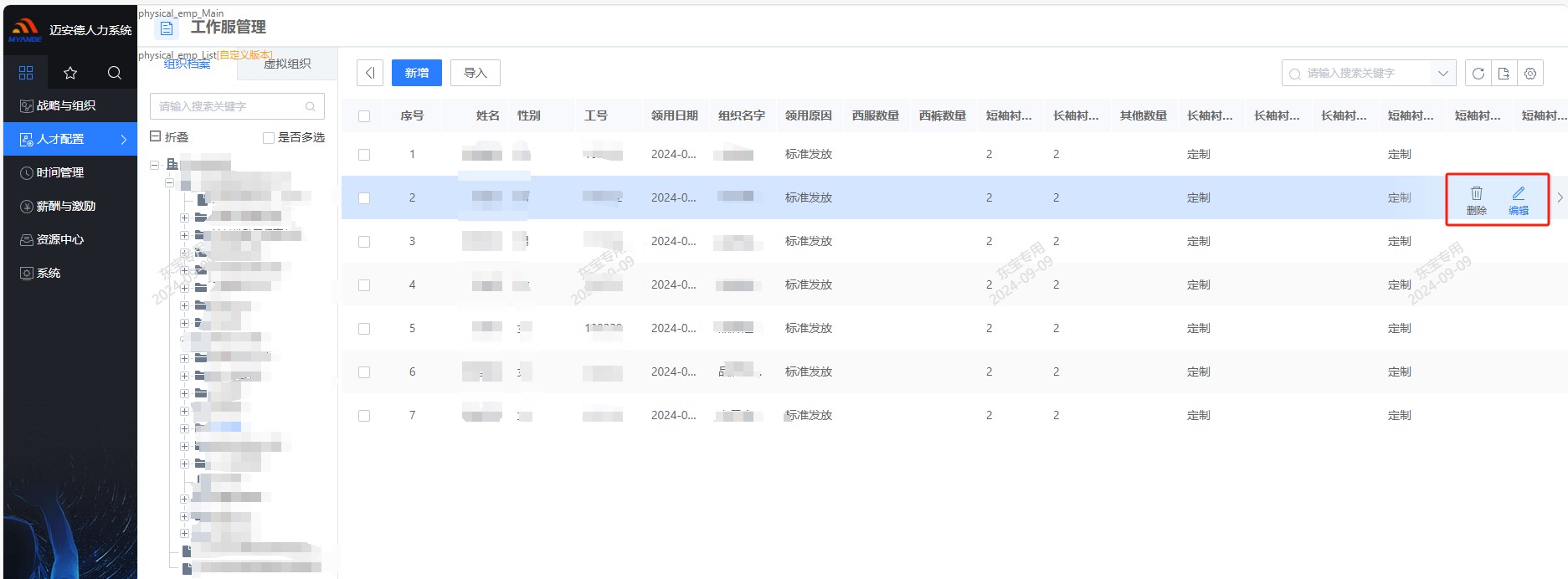The width and height of the screenshot is (1568, 579).
Task: Enable the 是否多选 checkbox
Action: point(269,138)
